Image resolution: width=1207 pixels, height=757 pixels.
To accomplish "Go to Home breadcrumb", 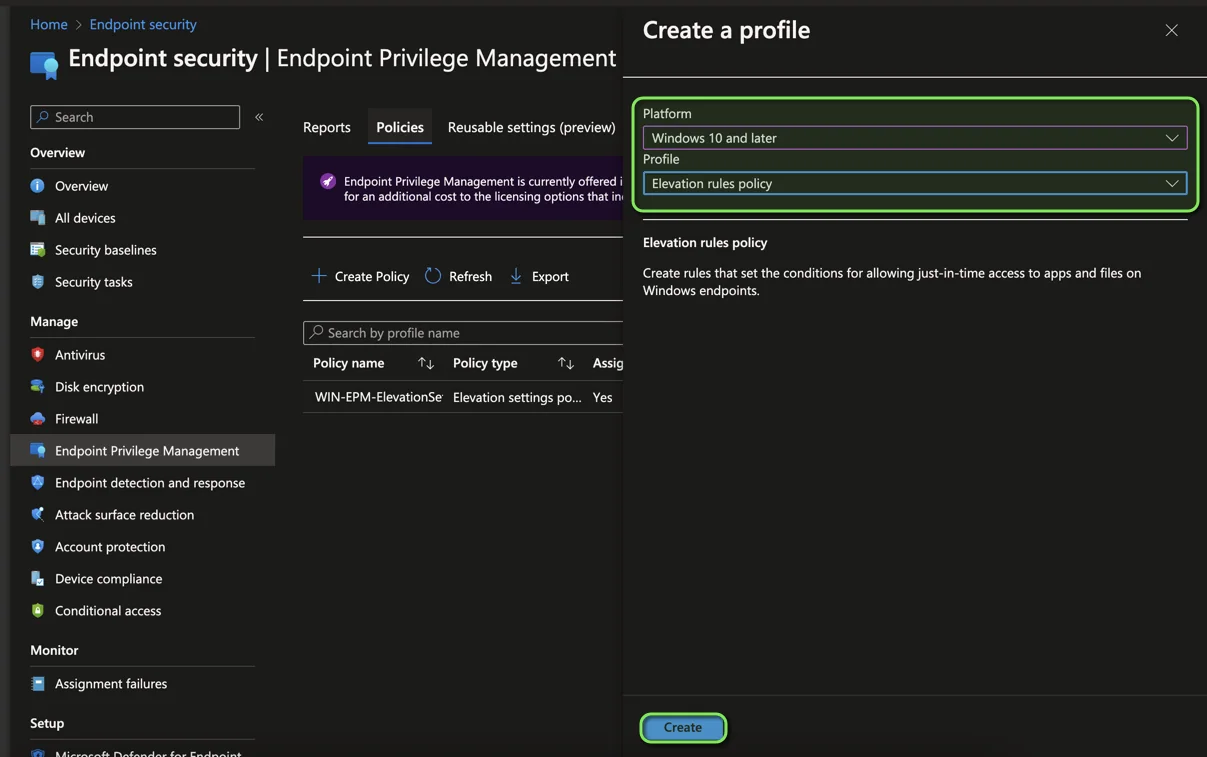I will pos(49,24).
